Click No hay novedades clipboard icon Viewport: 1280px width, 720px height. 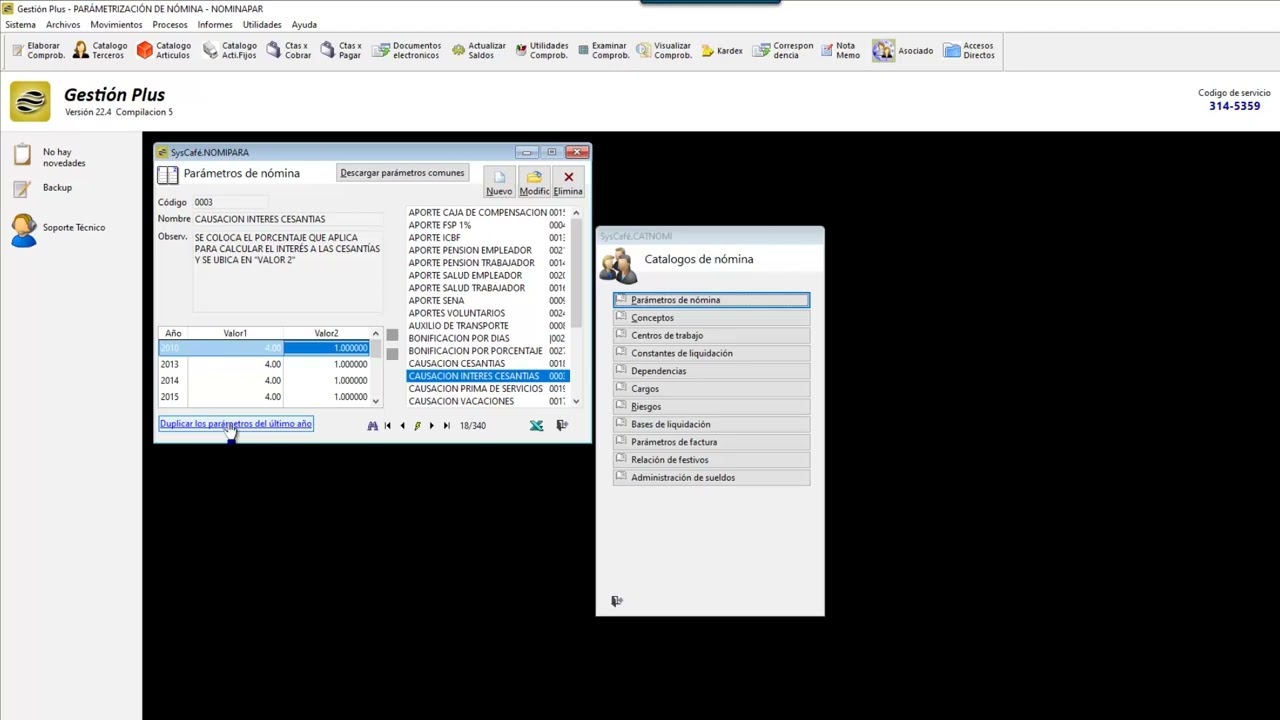[23, 155]
